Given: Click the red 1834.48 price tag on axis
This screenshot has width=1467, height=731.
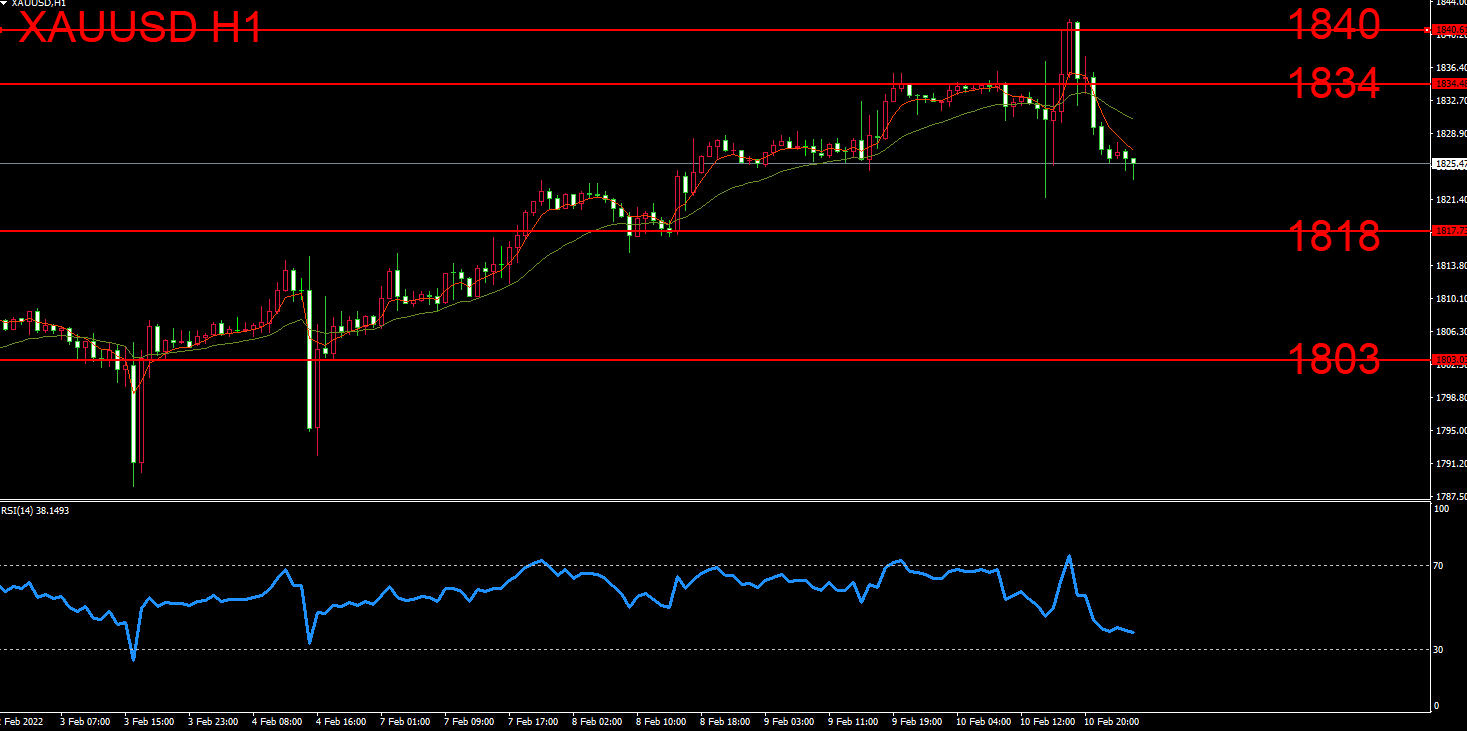Looking at the screenshot, I should tap(1449, 84).
